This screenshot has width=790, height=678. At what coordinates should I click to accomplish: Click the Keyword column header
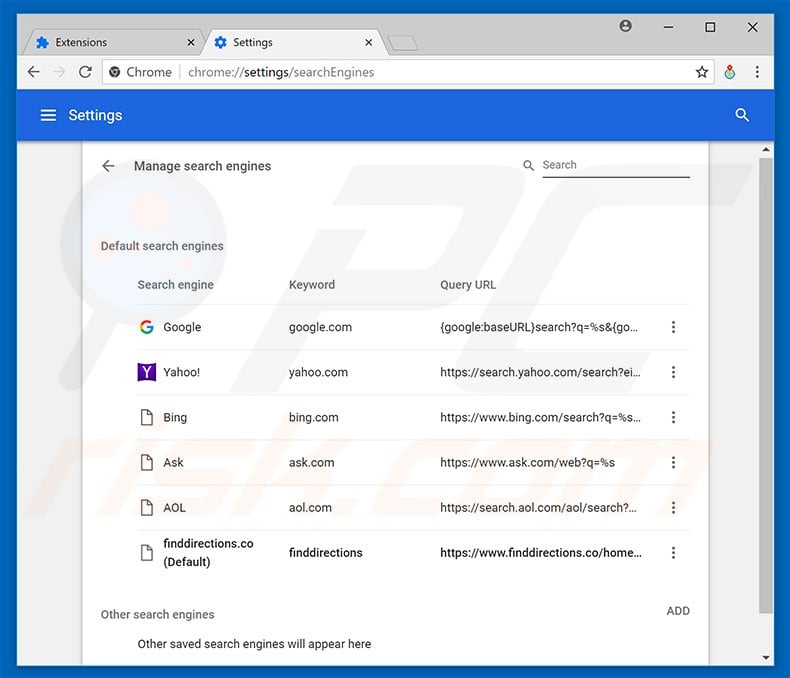tap(312, 285)
